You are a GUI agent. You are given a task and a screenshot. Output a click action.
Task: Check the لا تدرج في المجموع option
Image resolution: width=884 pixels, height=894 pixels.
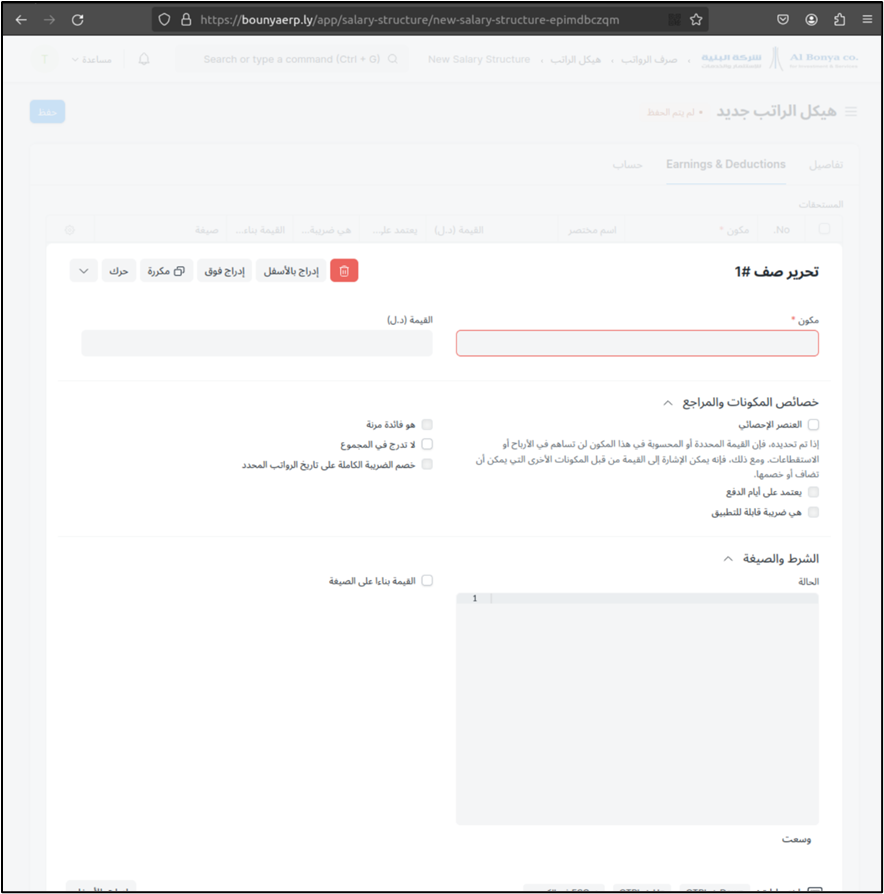point(427,444)
